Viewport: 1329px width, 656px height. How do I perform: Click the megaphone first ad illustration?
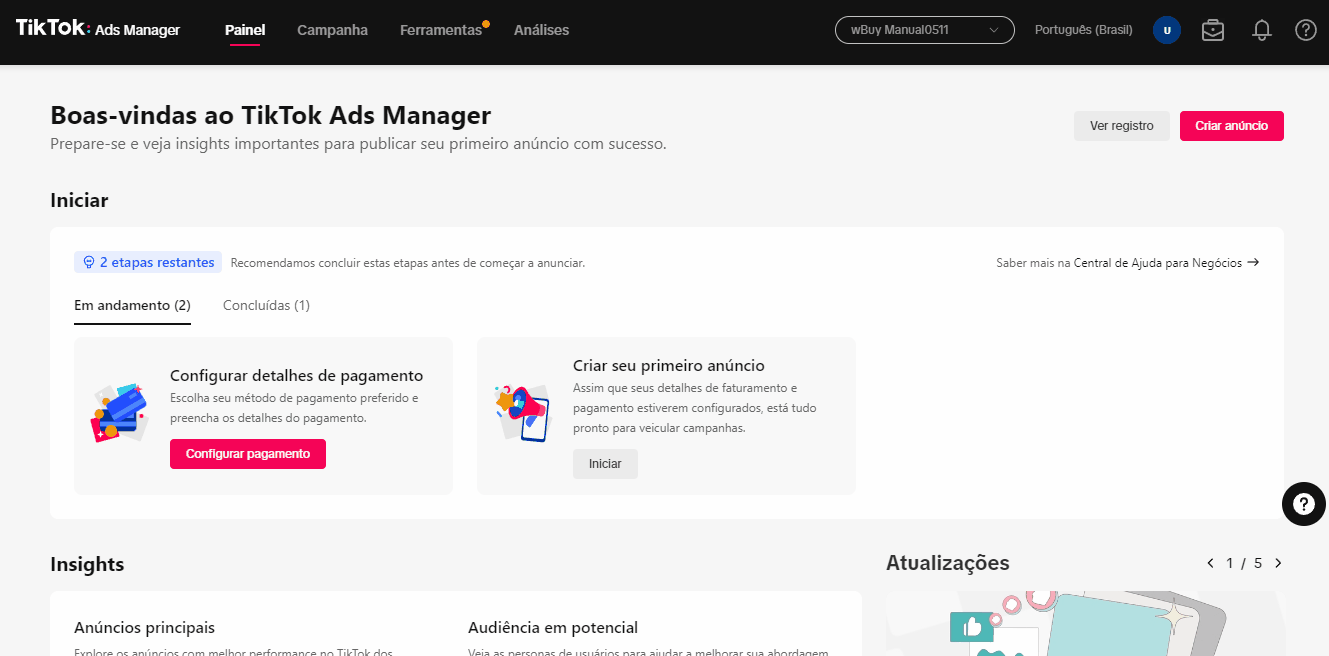coord(523,413)
